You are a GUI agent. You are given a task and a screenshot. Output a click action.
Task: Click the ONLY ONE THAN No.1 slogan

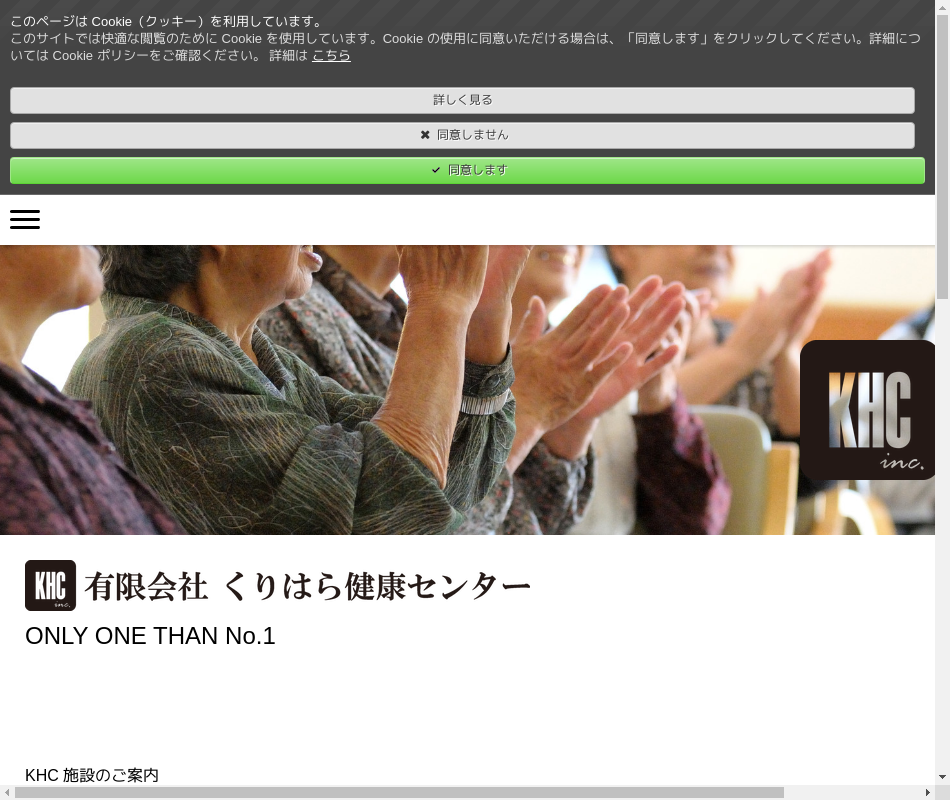point(150,636)
